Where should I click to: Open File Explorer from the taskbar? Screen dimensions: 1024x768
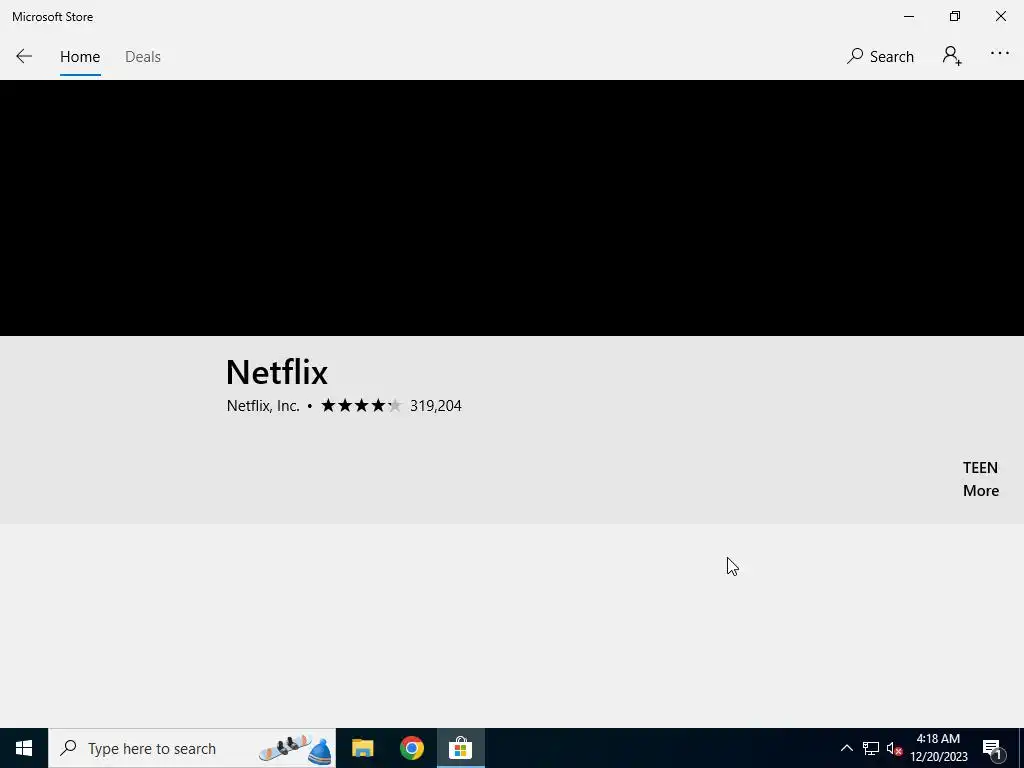[362, 748]
